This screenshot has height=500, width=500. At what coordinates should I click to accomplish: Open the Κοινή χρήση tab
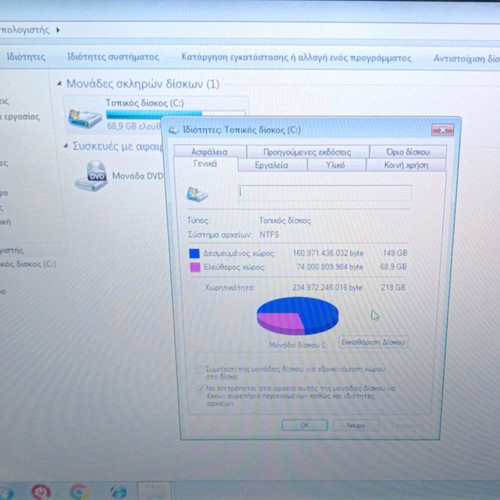point(406,165)
